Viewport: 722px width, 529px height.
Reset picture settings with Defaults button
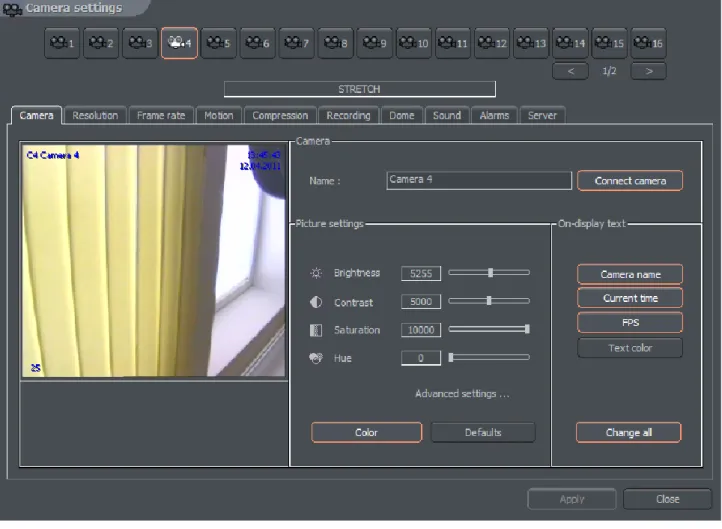(x=483, y=432)
